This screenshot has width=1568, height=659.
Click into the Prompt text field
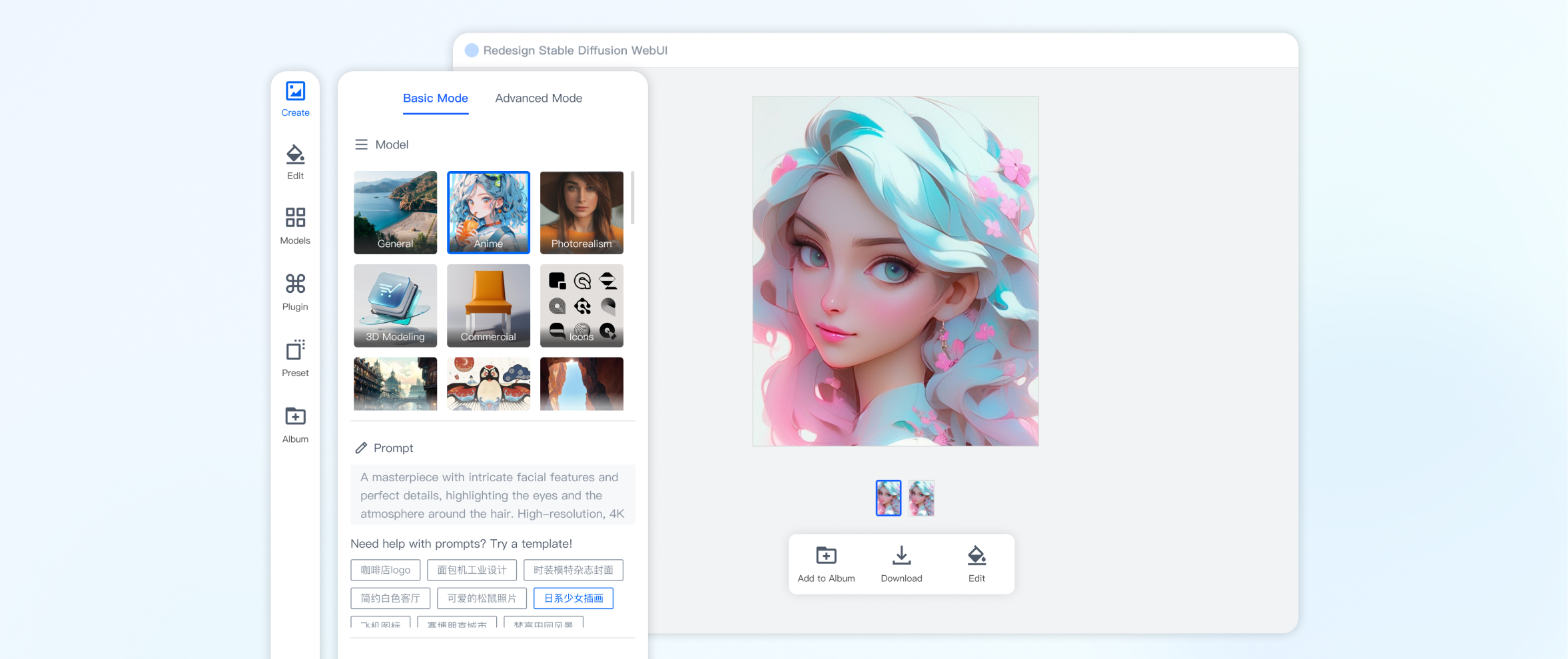[x=493, y=495]
